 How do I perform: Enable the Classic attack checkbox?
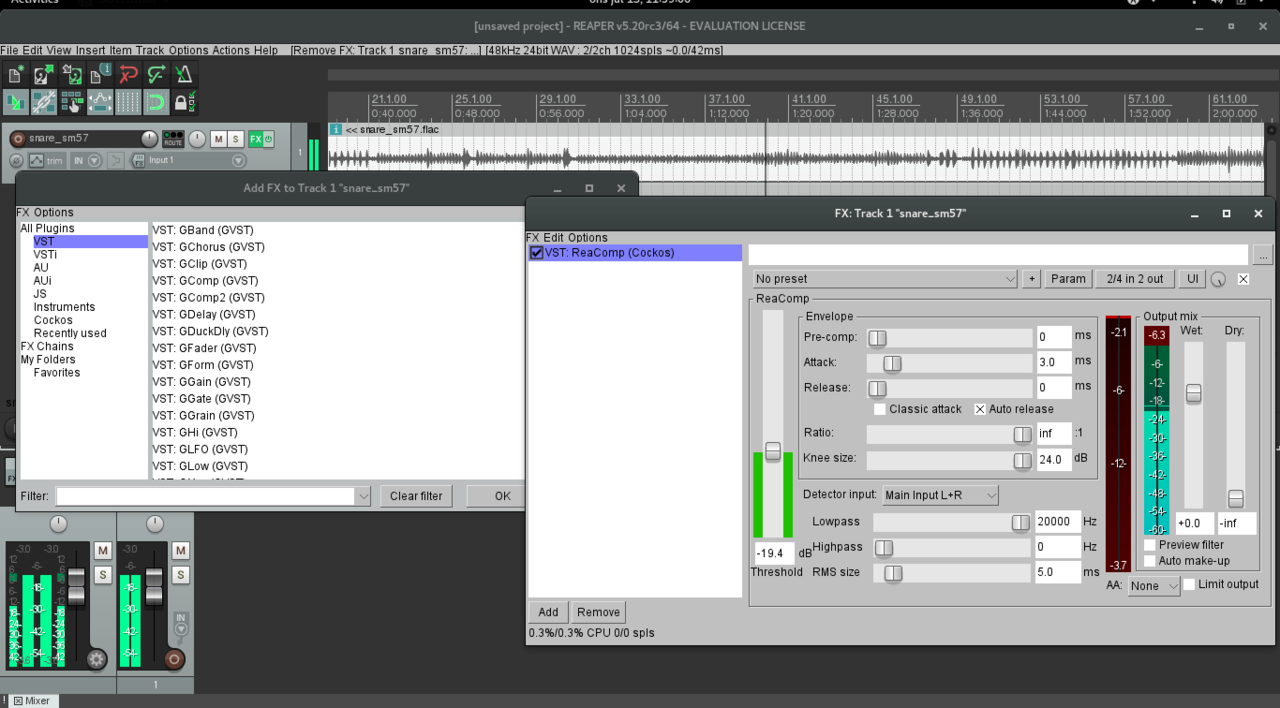coord(880,409)
